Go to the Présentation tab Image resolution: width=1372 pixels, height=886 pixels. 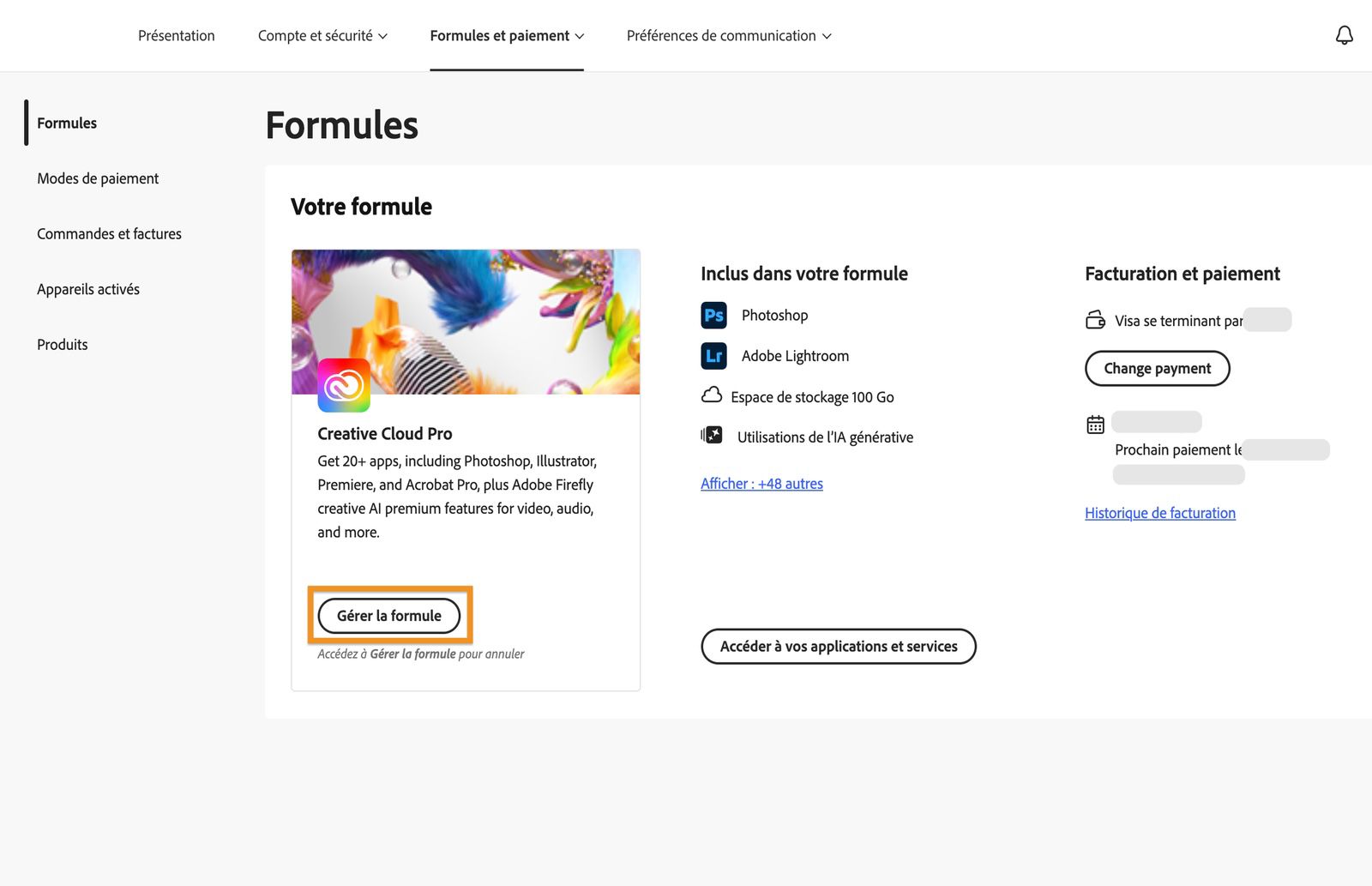coord(177,36)
